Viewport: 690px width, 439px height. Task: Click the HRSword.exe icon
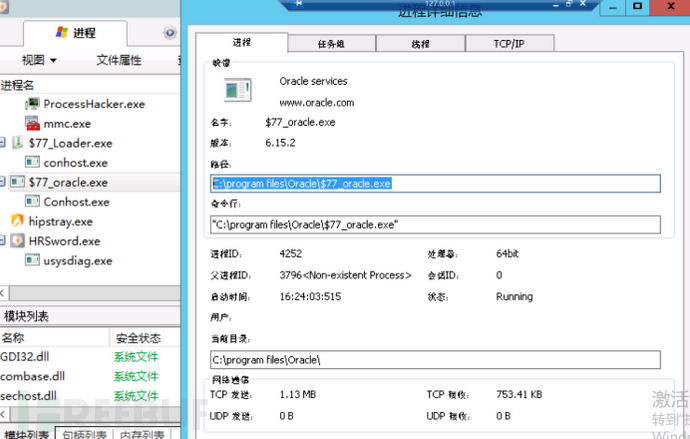tap(18, 241)
